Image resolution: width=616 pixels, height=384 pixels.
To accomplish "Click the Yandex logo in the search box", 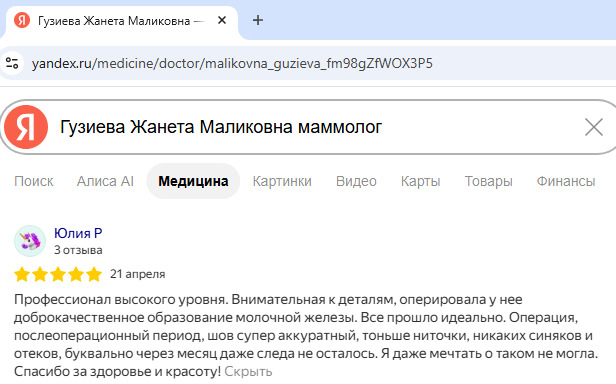I will (26, 127).
